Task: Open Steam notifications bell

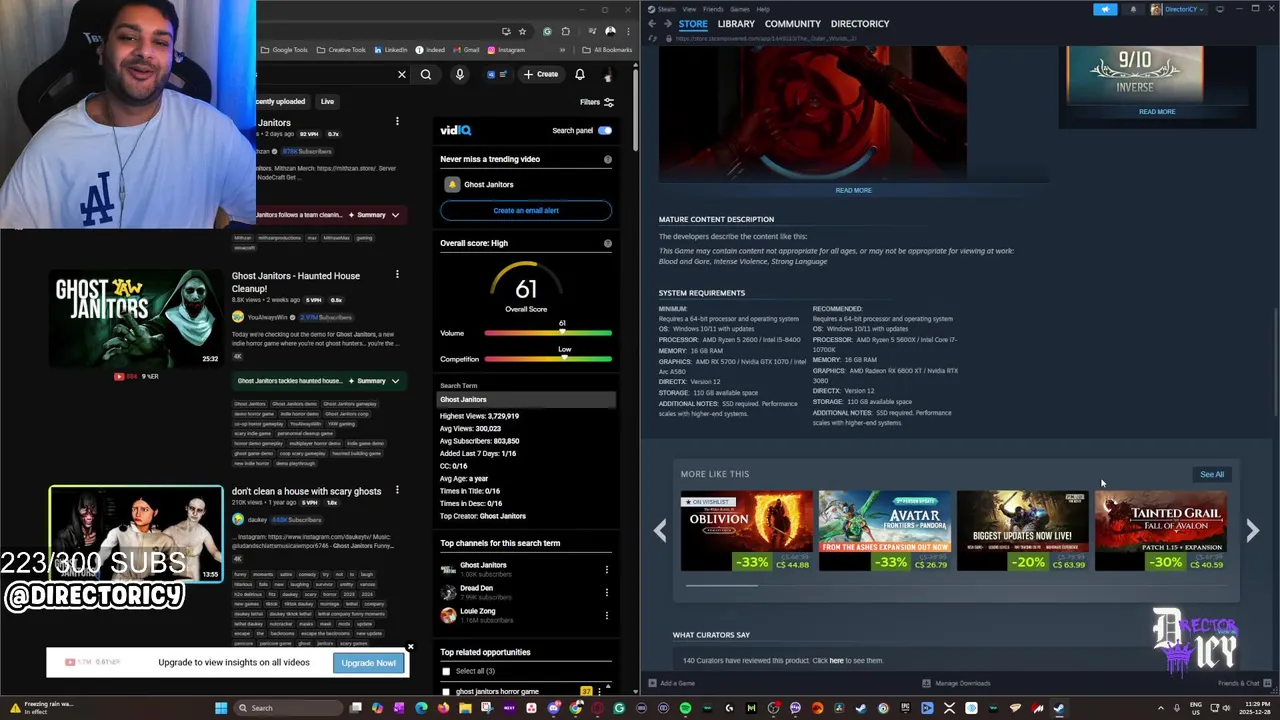Action: [1133, 9]
